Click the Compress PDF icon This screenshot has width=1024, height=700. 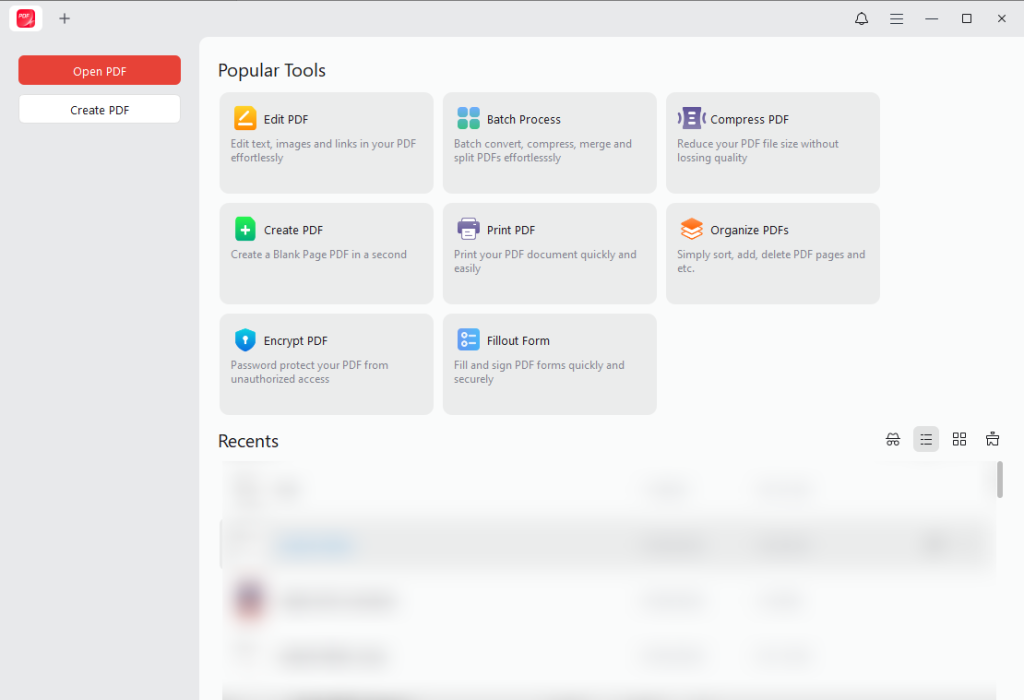coord(692,118)
